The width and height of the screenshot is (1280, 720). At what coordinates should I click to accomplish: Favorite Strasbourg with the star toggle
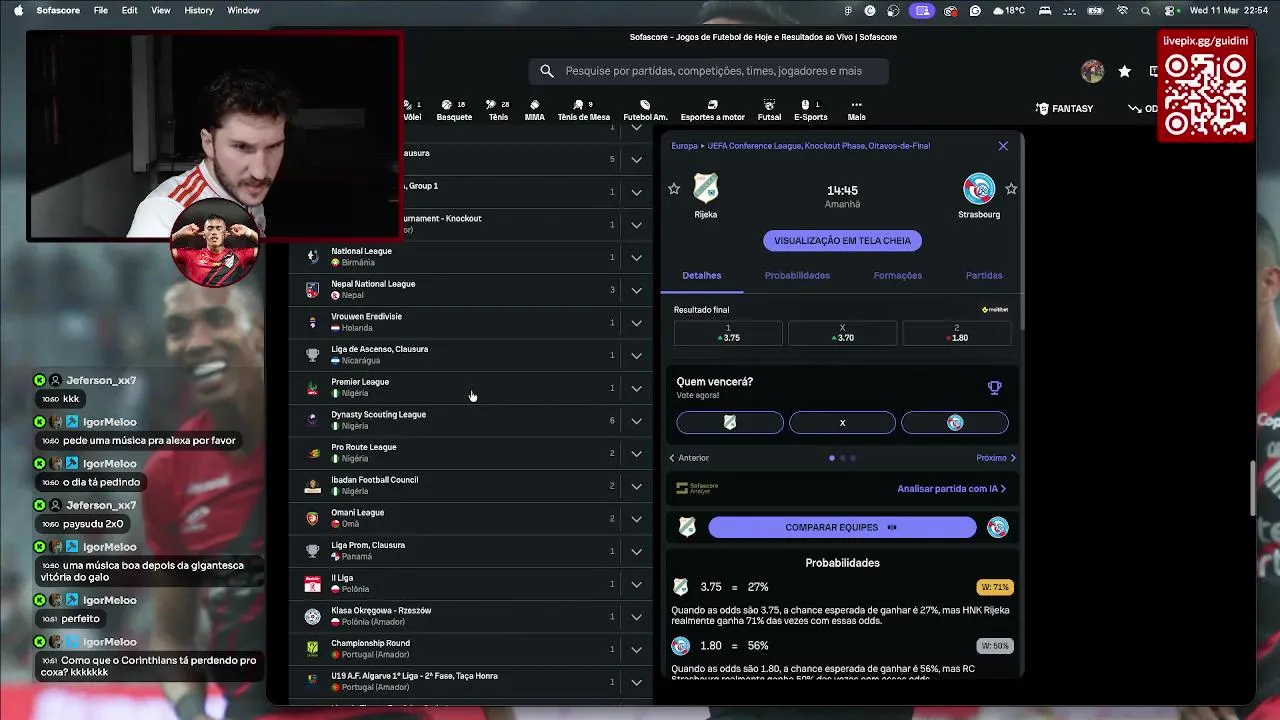point(1011,189)
